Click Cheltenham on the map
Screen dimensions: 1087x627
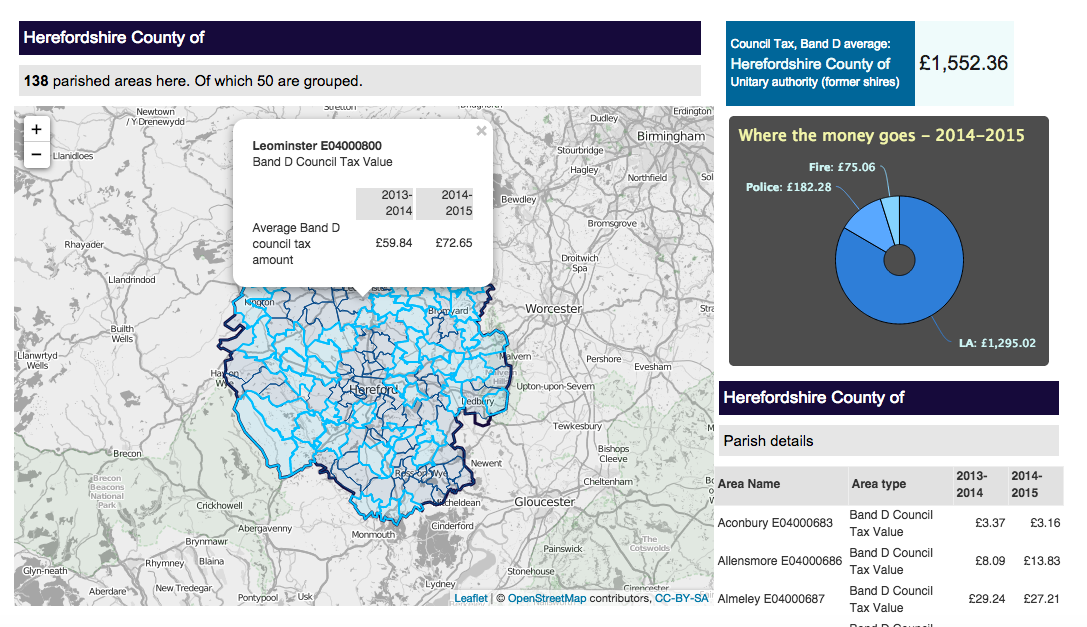click(x=608, y=481)
